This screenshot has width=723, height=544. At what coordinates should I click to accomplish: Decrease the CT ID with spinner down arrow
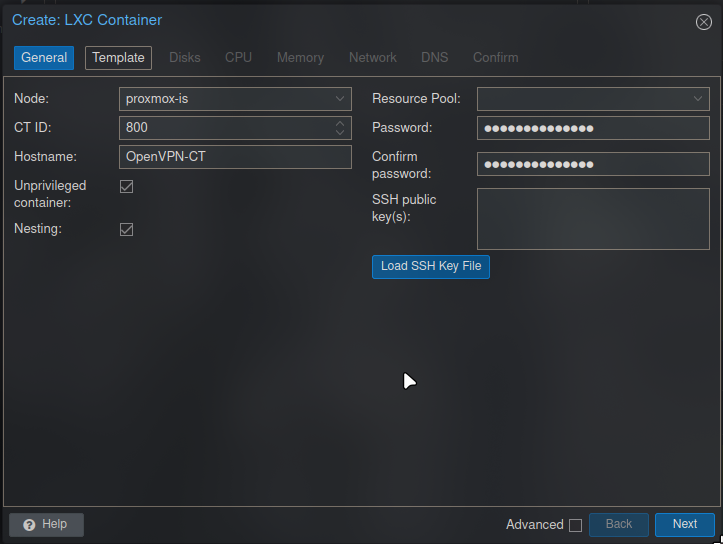(340, 133)
